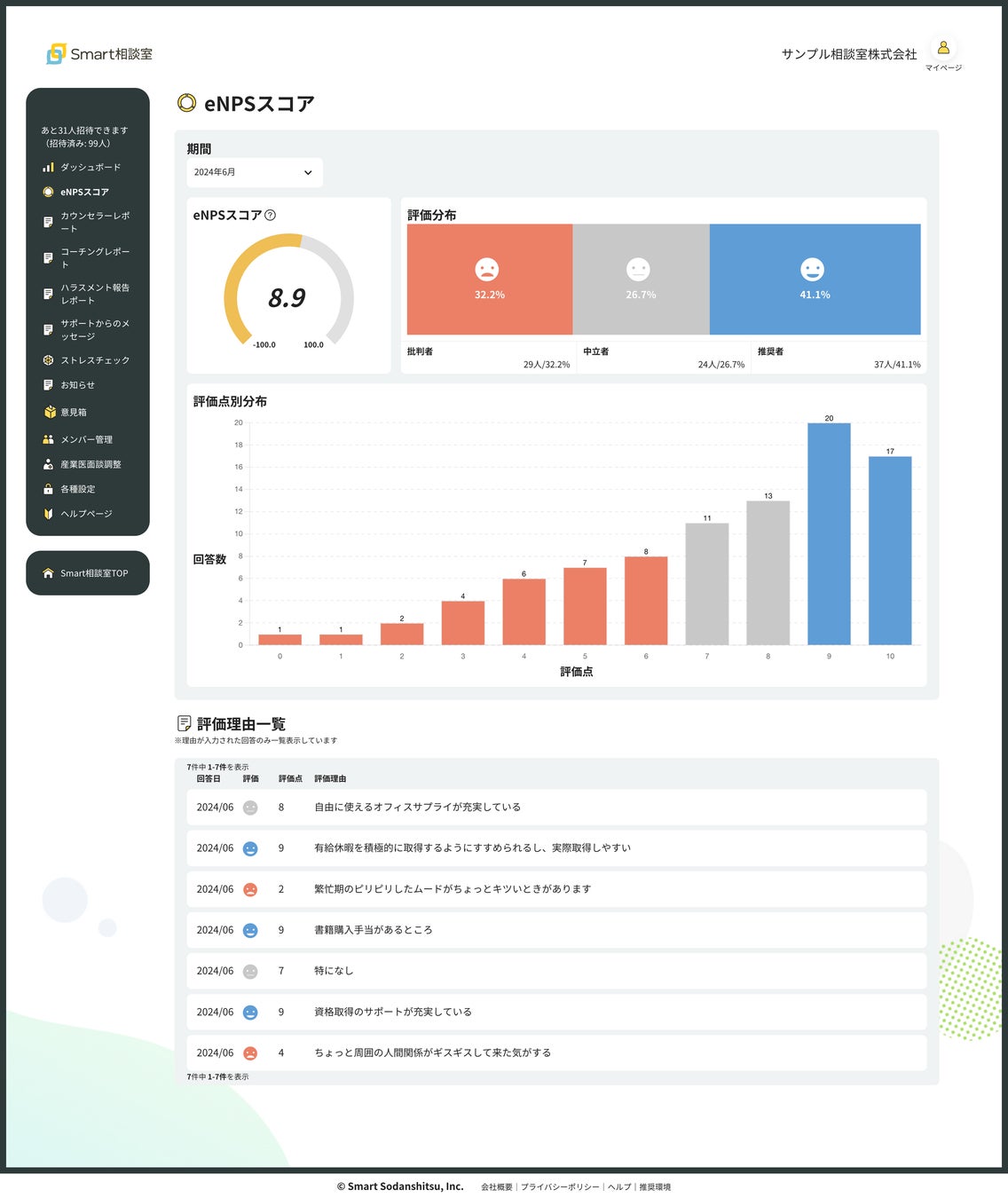The image size is (1008, 1198).
Task: Select the review row about 書籍購入手当
Action: [x=556, y=930]
